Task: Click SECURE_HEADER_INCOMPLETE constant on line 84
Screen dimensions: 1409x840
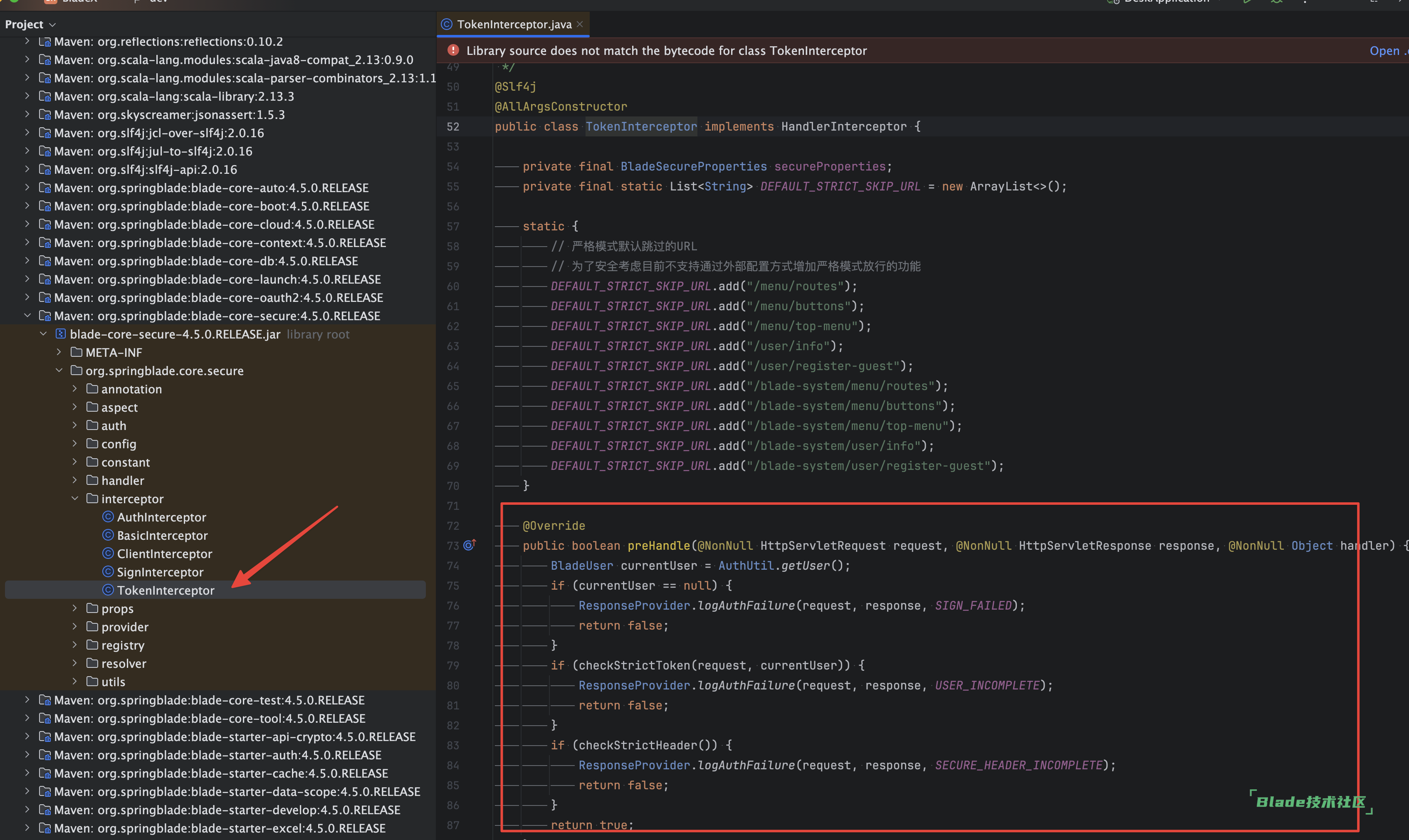Action: (1018, 765)
